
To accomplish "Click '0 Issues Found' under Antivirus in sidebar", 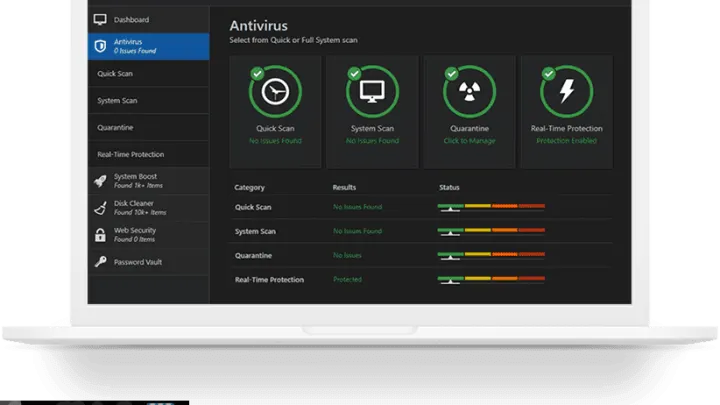I will pos(135,51).
